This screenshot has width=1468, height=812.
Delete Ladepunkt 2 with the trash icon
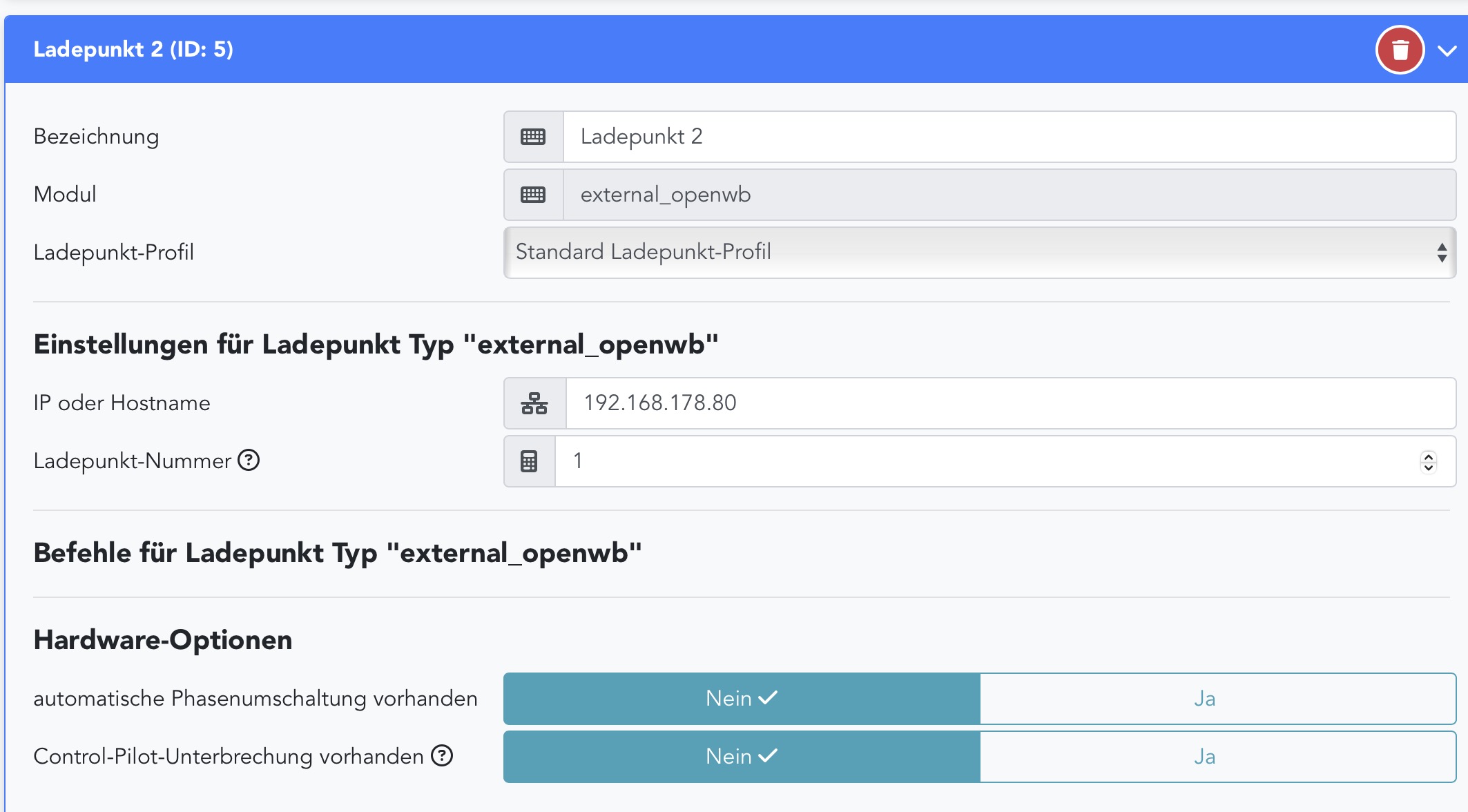[1400, 50]
